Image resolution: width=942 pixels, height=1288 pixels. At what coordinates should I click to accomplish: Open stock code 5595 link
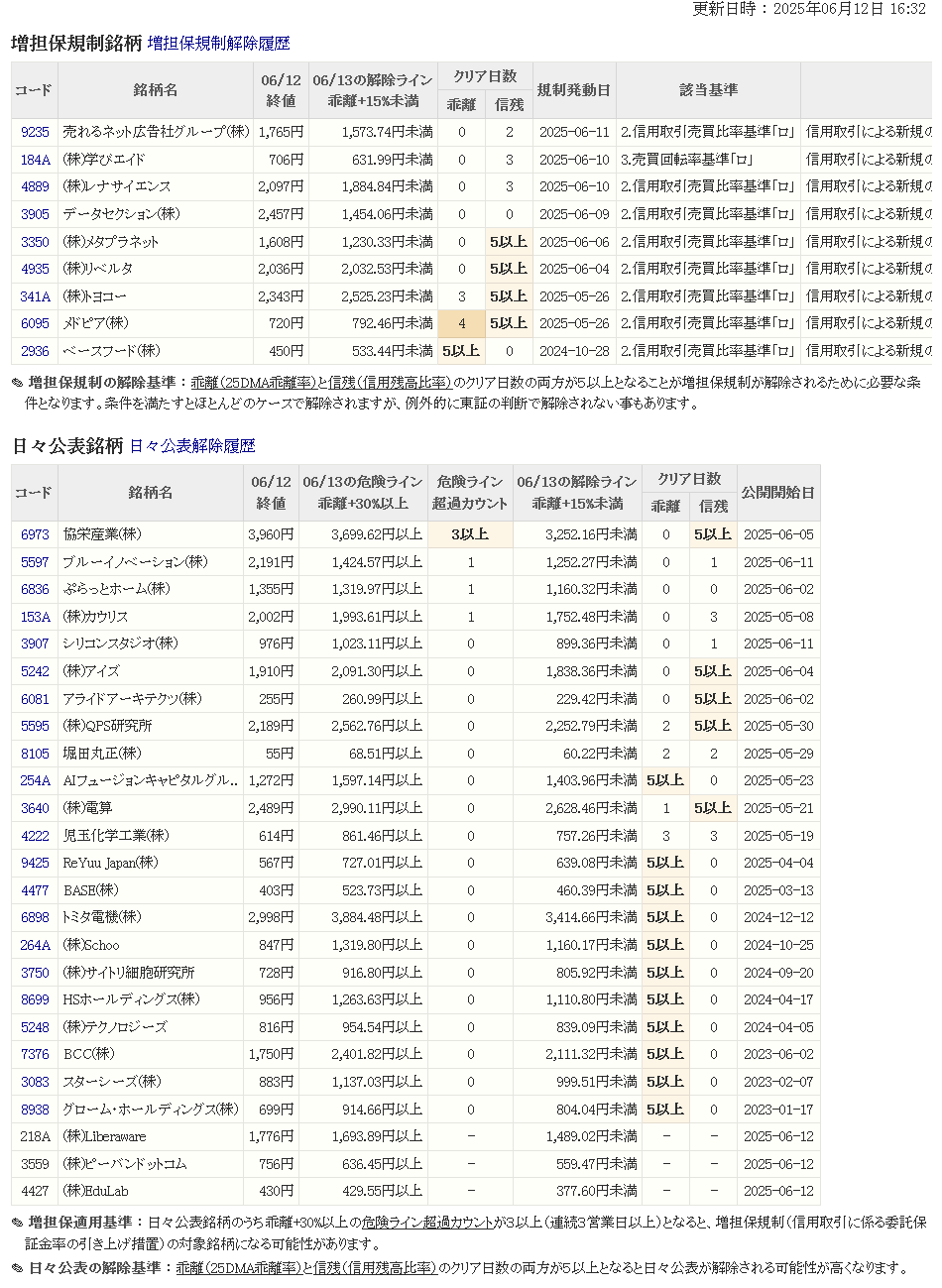[35, 726]
